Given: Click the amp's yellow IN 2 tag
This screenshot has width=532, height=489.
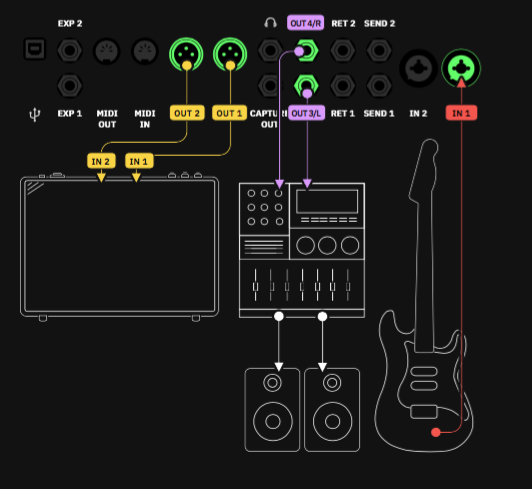Looking at the screenshot, I should pos(101,161).
